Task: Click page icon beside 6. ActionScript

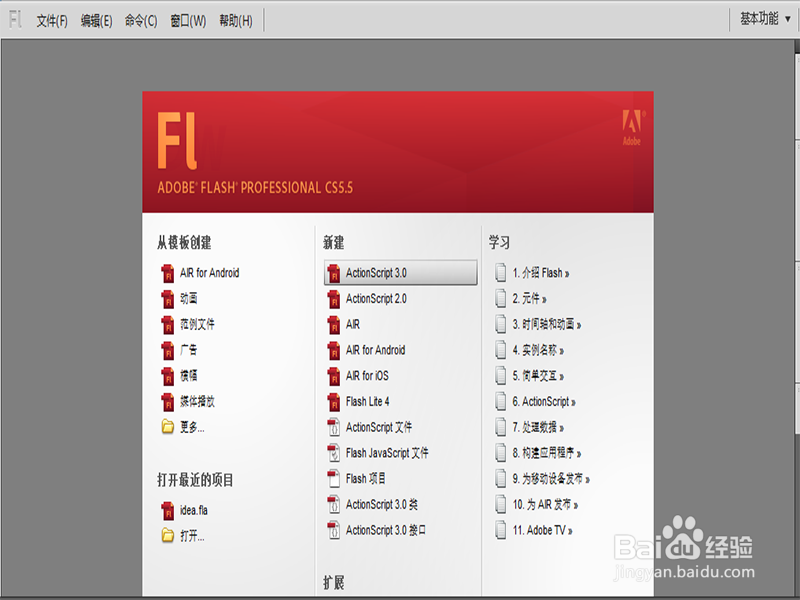Action: point(501,402)
